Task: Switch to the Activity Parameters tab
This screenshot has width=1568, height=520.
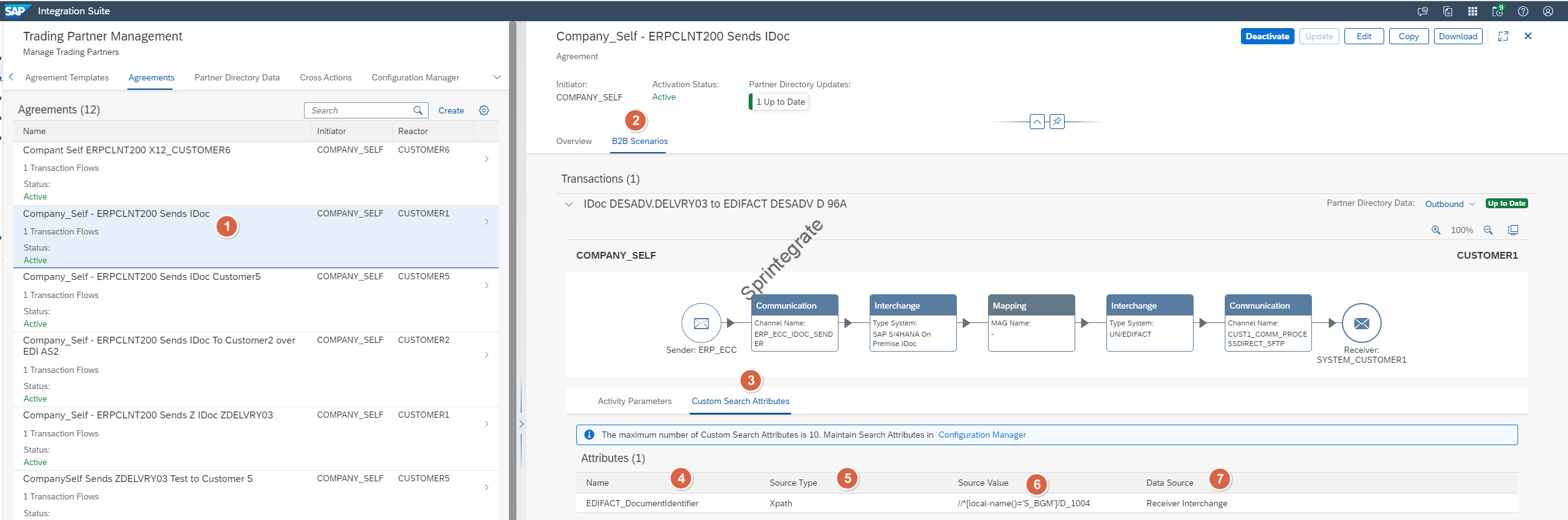Action: click(x=634, y=401)
